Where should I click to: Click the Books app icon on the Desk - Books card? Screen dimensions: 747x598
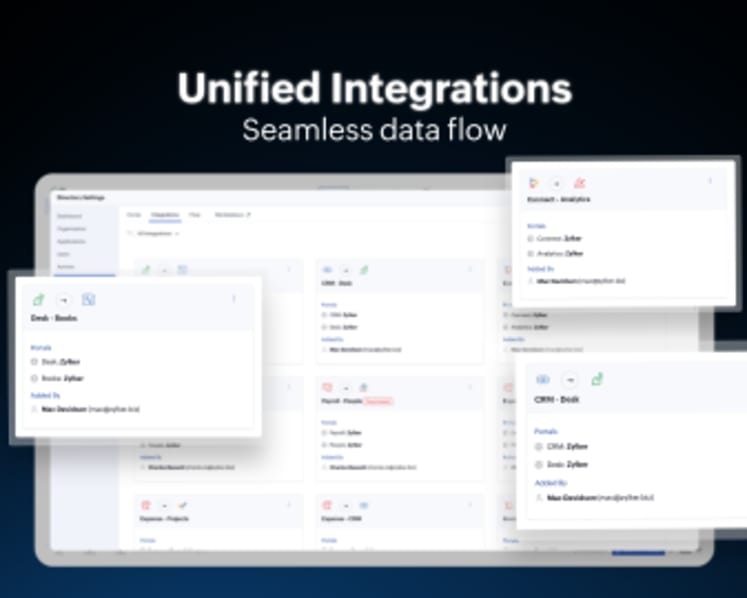pos(88,299)
